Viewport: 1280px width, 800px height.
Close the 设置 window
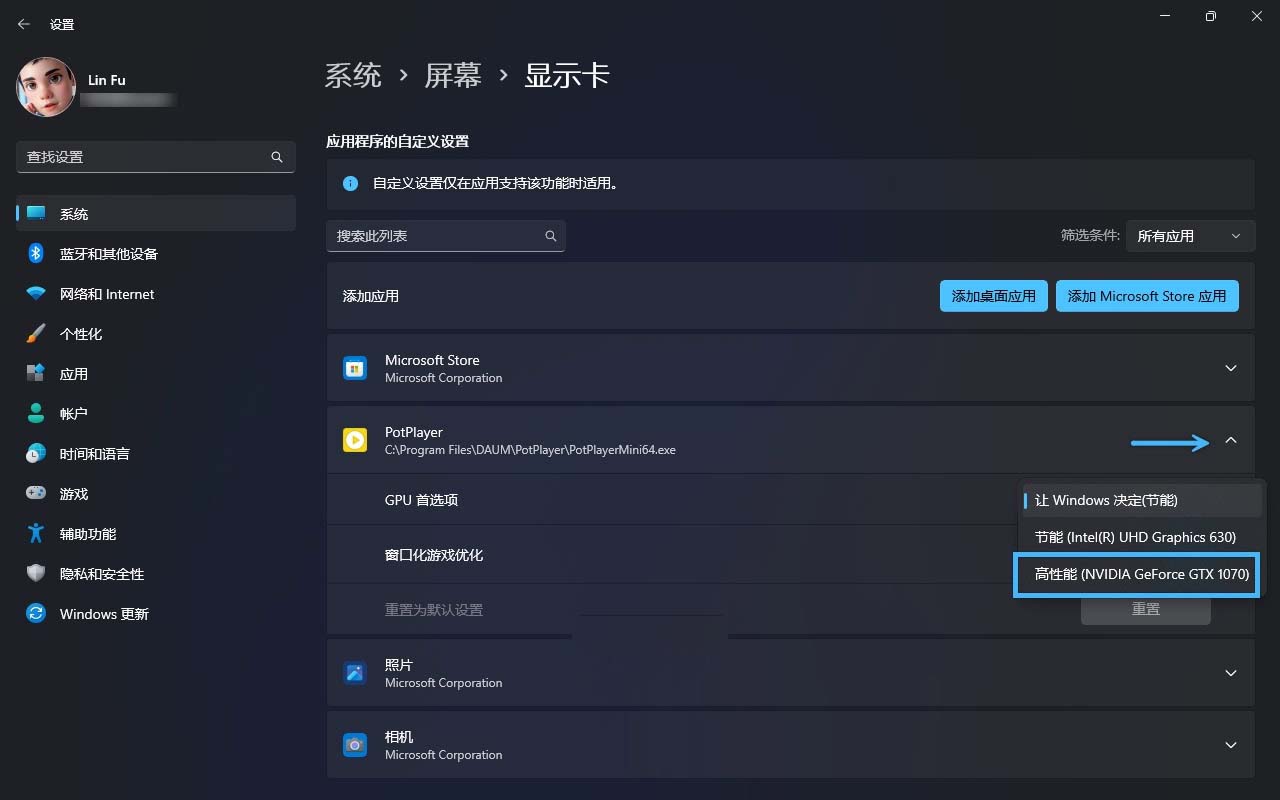point(1257,17)
